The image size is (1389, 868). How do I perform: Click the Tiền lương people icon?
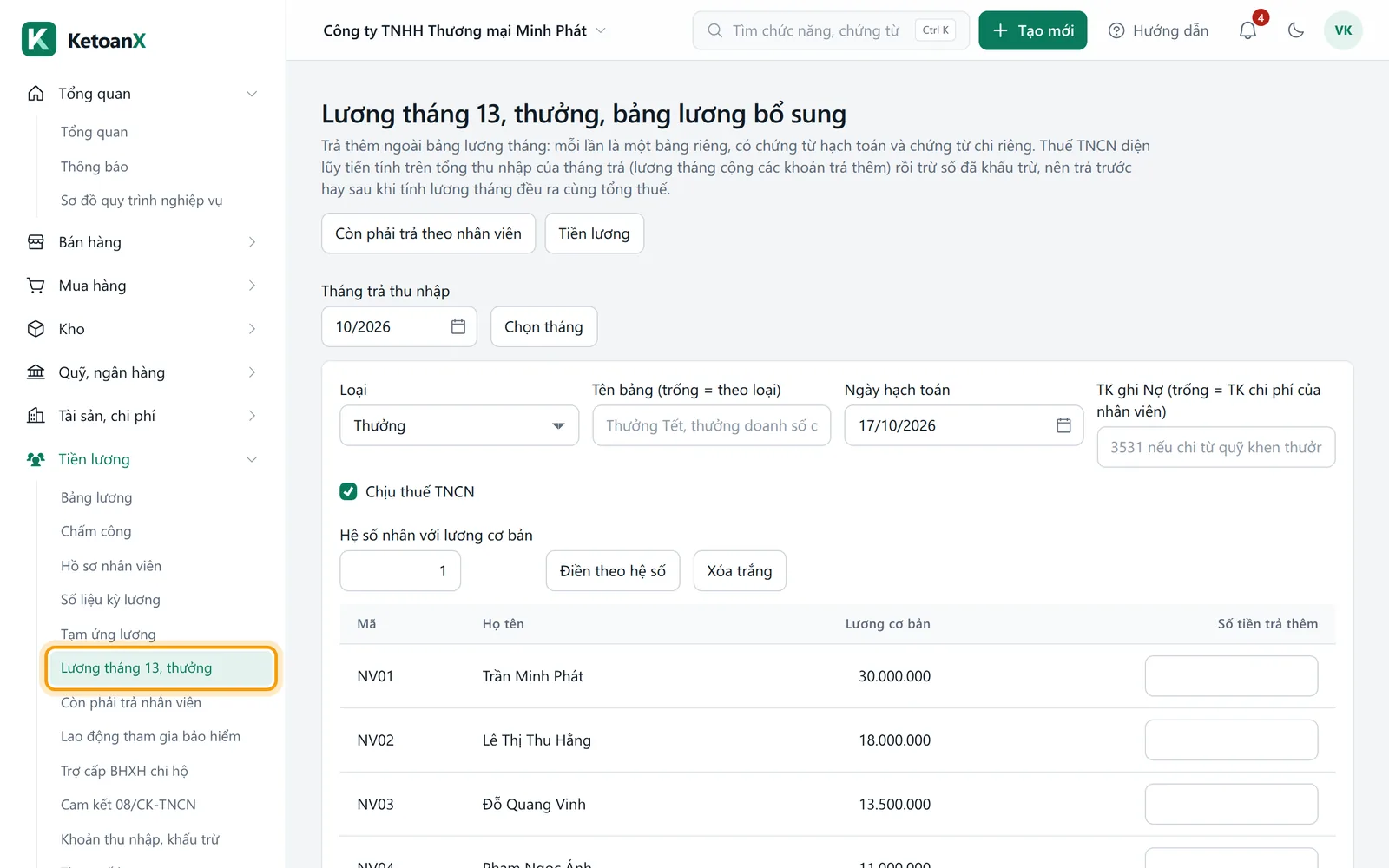tap(36, 459)
